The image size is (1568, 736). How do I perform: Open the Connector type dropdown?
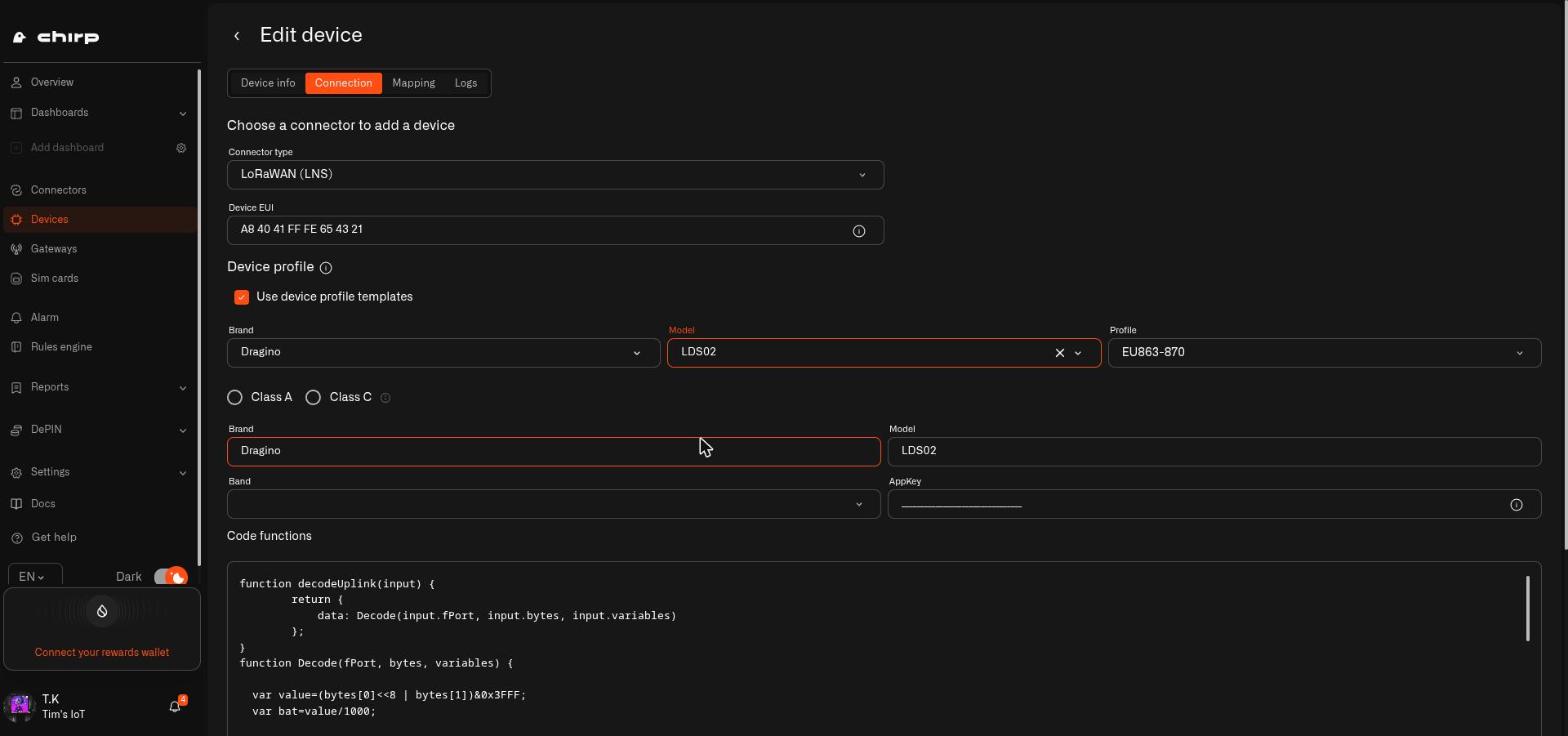(556, 175)
